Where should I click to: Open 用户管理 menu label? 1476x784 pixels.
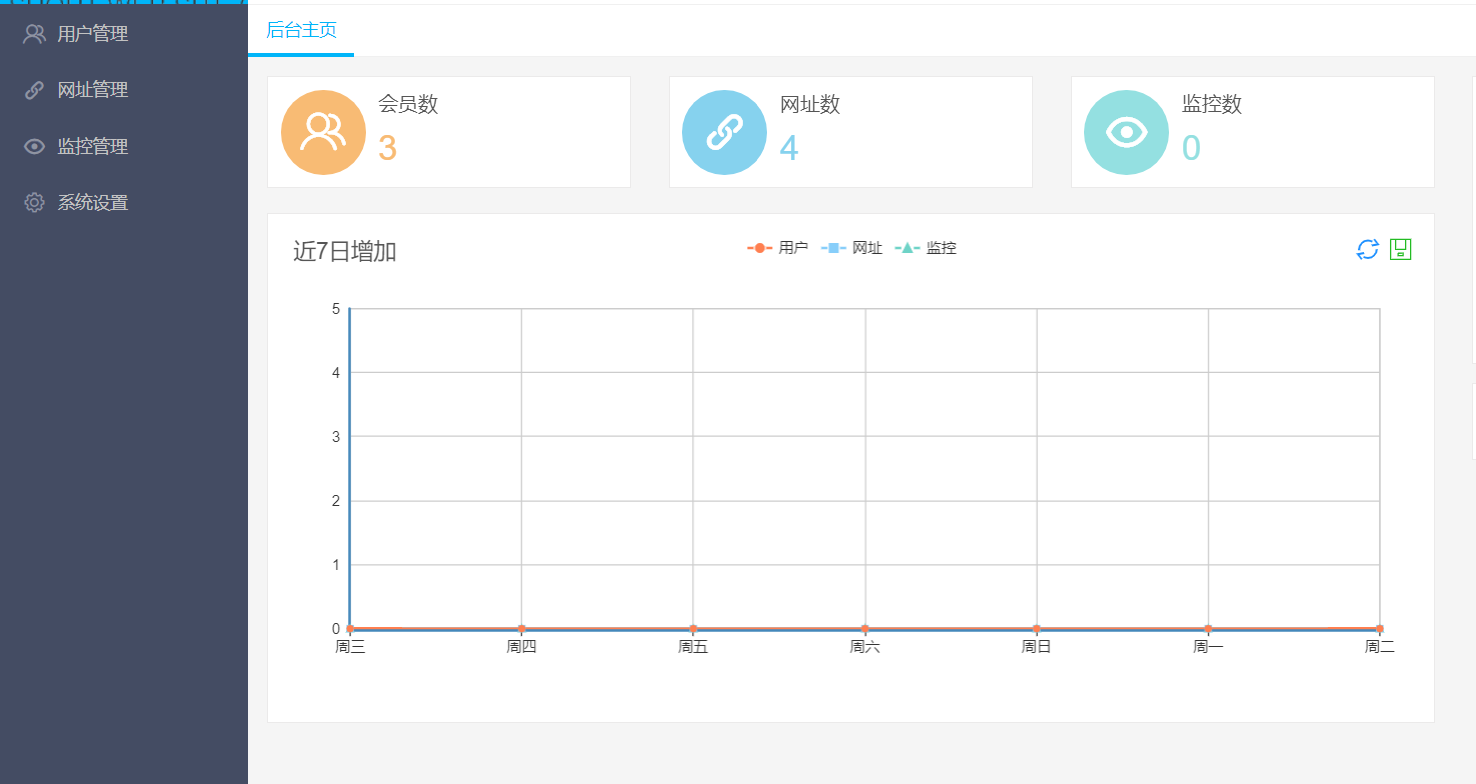93,34
